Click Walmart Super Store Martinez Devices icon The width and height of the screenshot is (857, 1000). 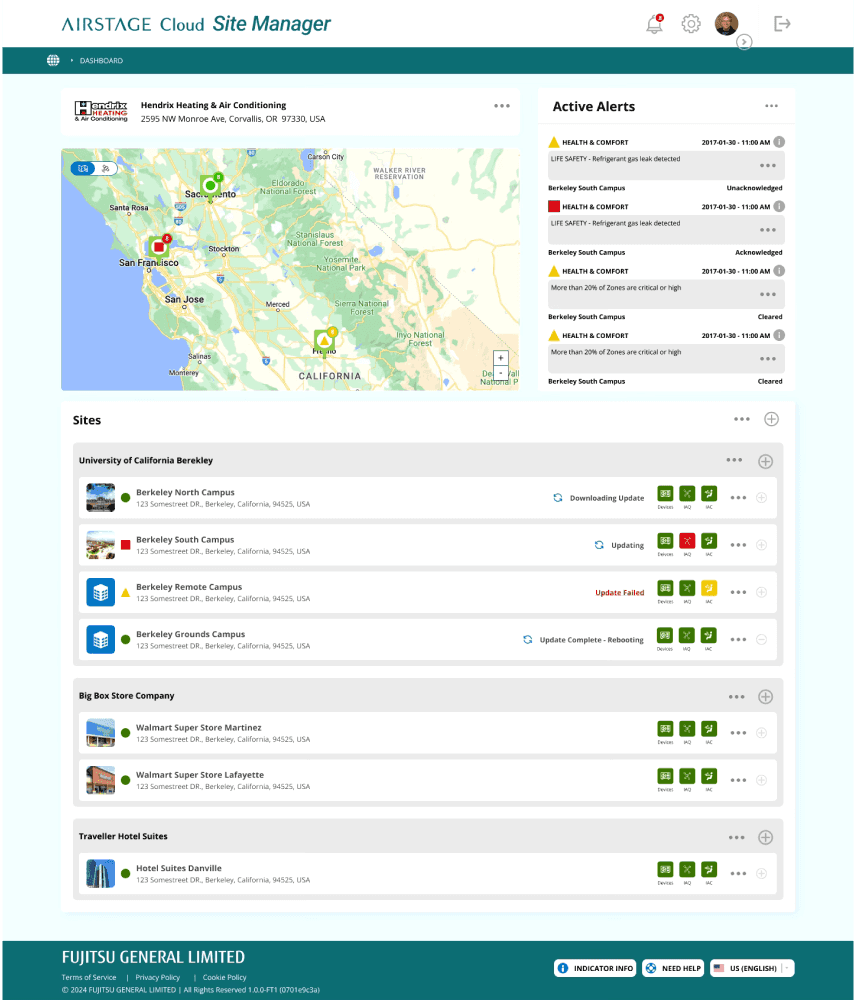(x=665, y=728)
